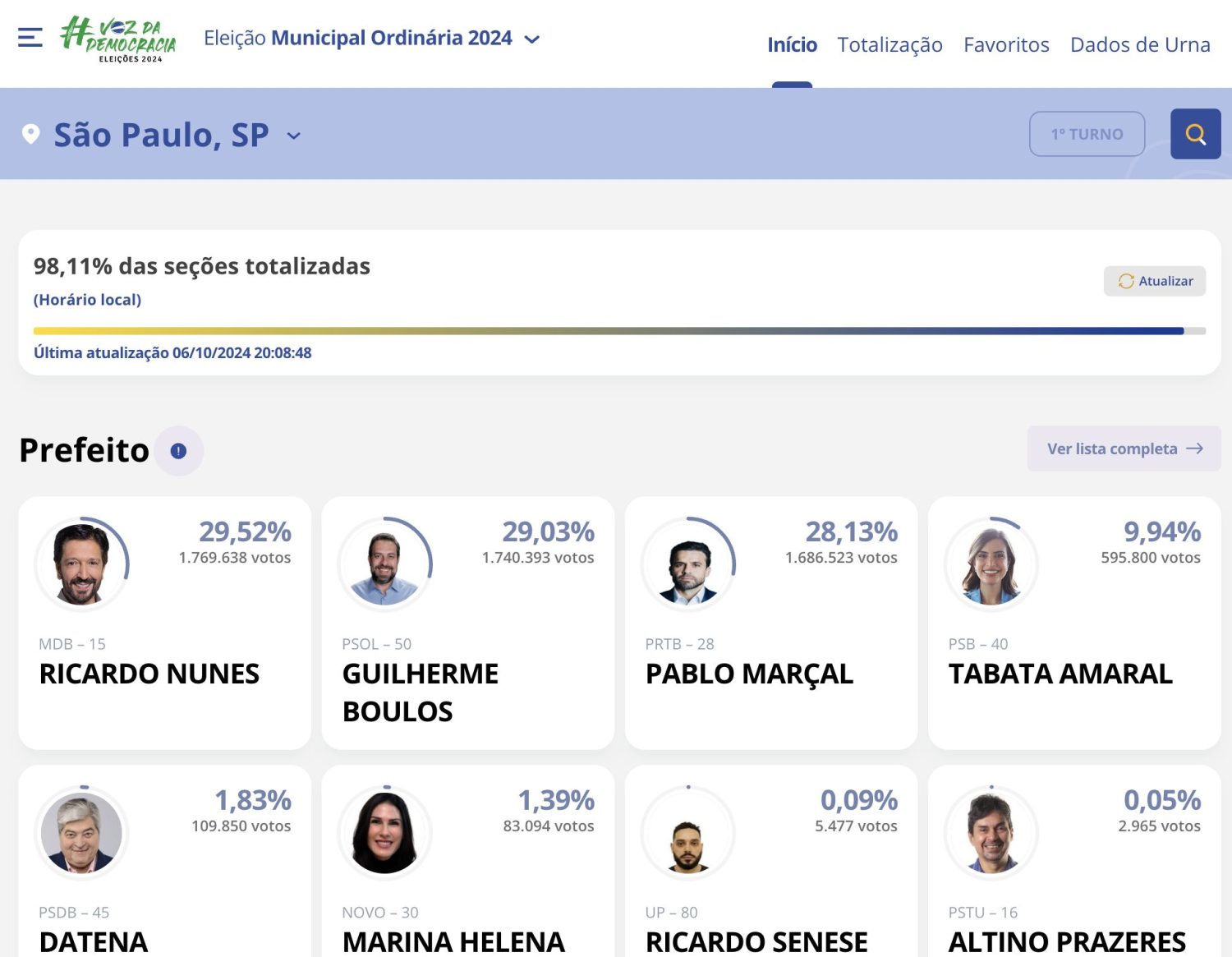Click the Voz da Democracia logo

(118, 39)
